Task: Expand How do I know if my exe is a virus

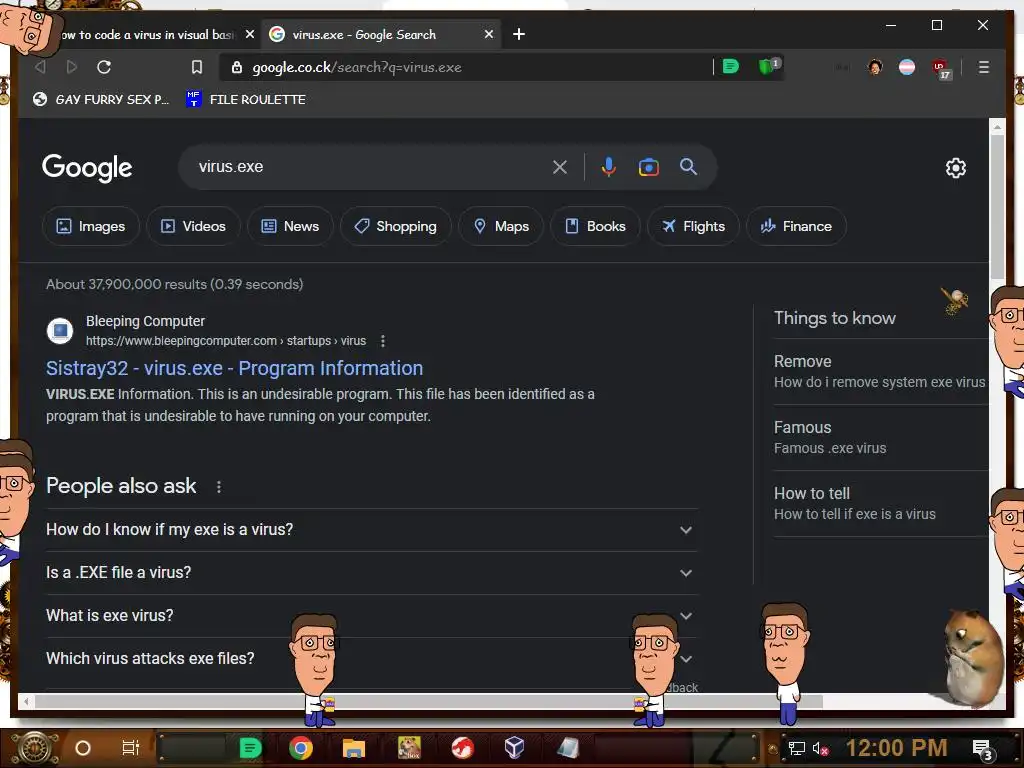Action: click(372, 530)
